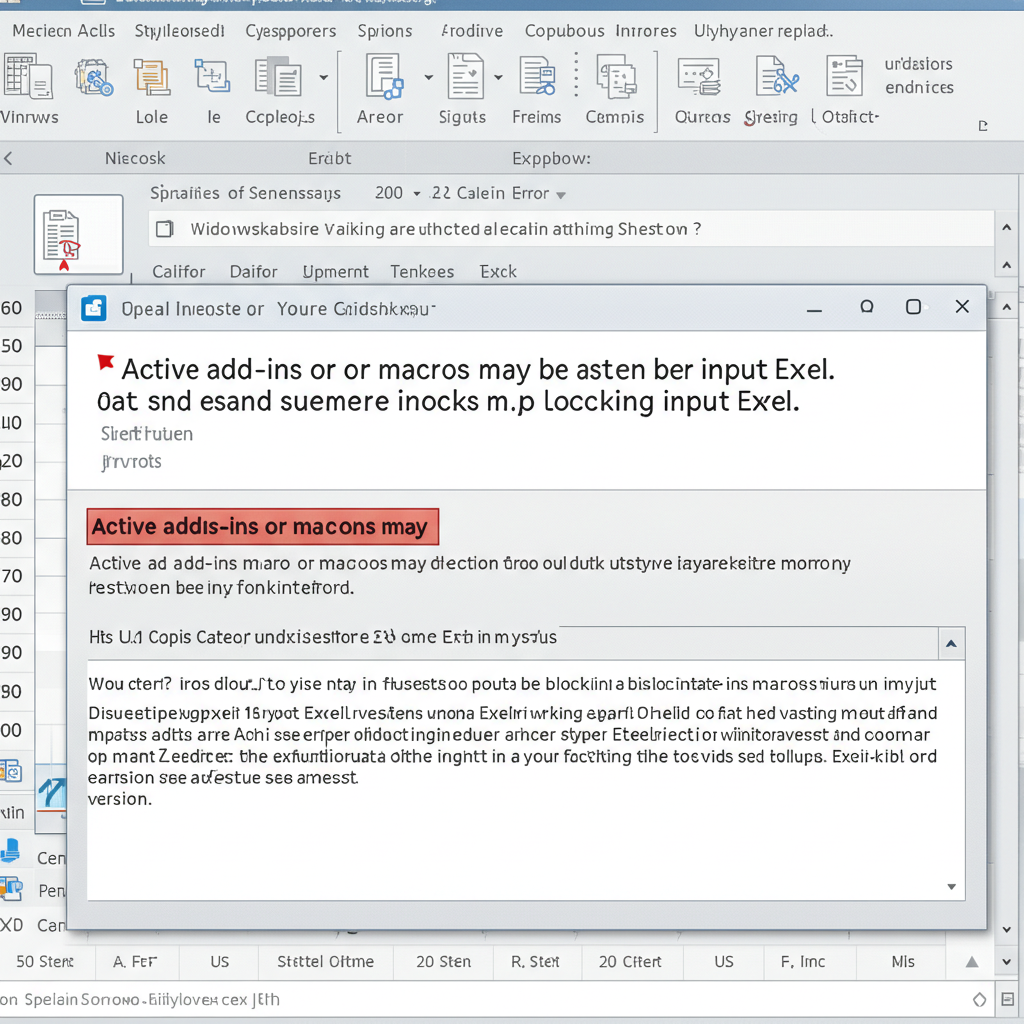Select the Califor tab
The width and height of the screenshot is (1024, 1024).
click(x=178, y=272)
